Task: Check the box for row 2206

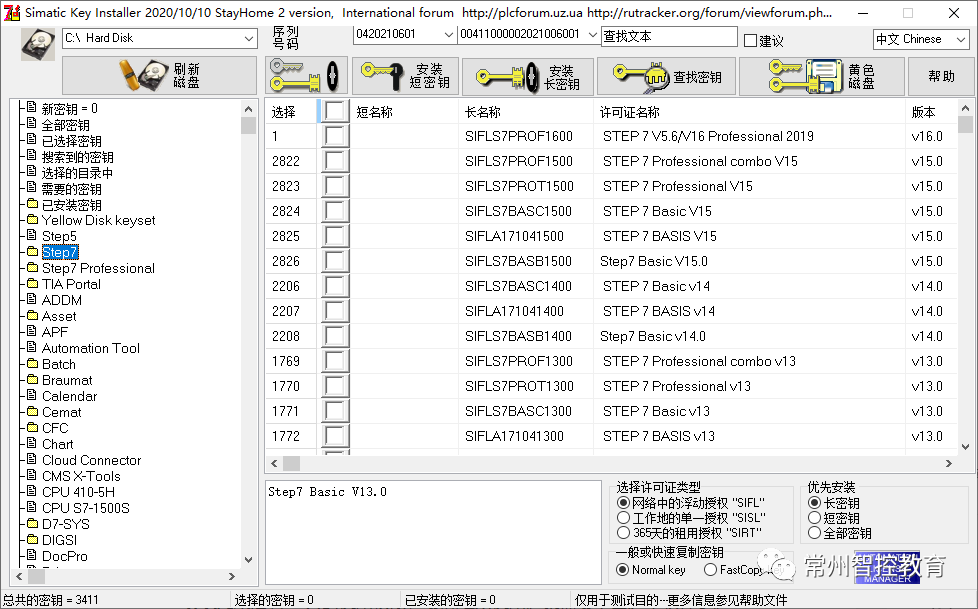Action: point(335,286)
